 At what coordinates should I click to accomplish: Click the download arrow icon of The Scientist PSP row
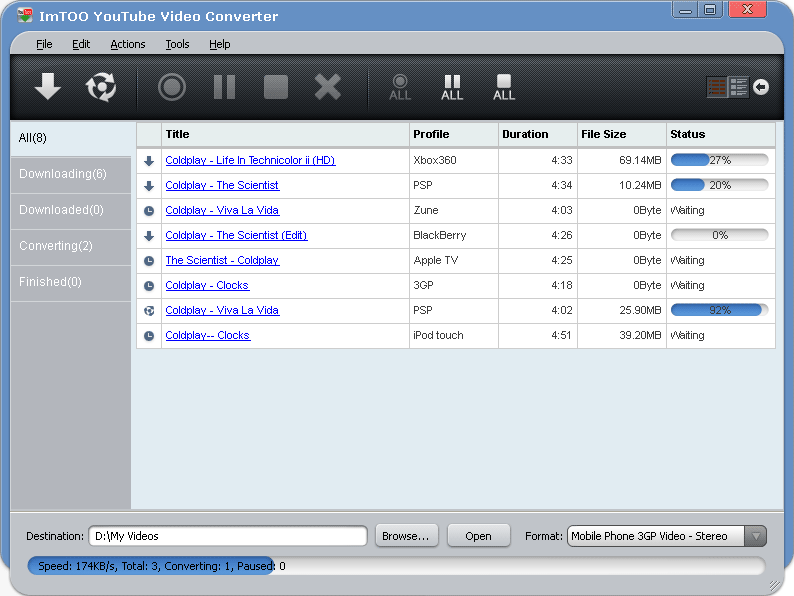pos(149,186)
